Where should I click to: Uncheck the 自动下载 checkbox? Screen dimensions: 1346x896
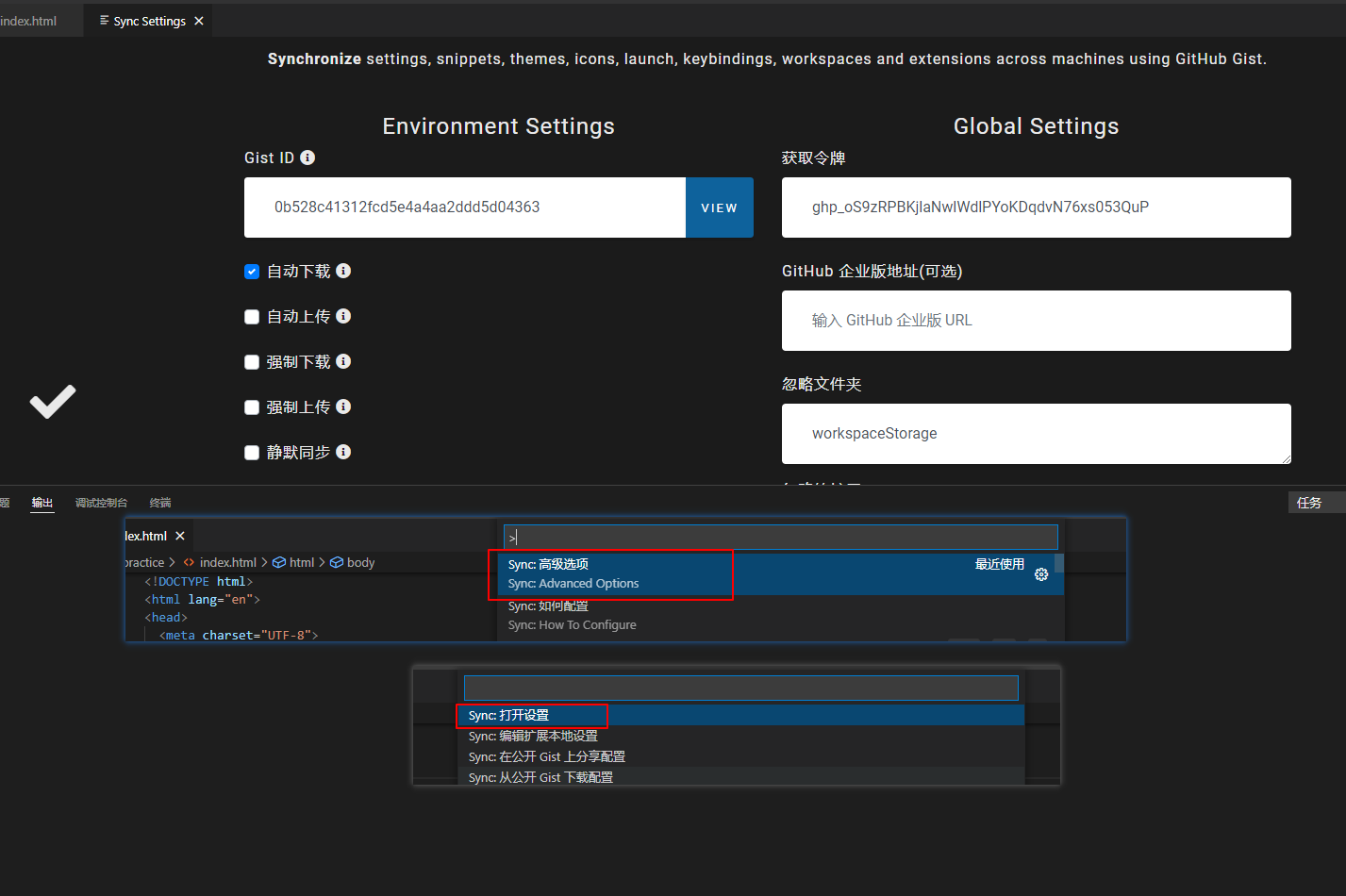coord(252,272)
